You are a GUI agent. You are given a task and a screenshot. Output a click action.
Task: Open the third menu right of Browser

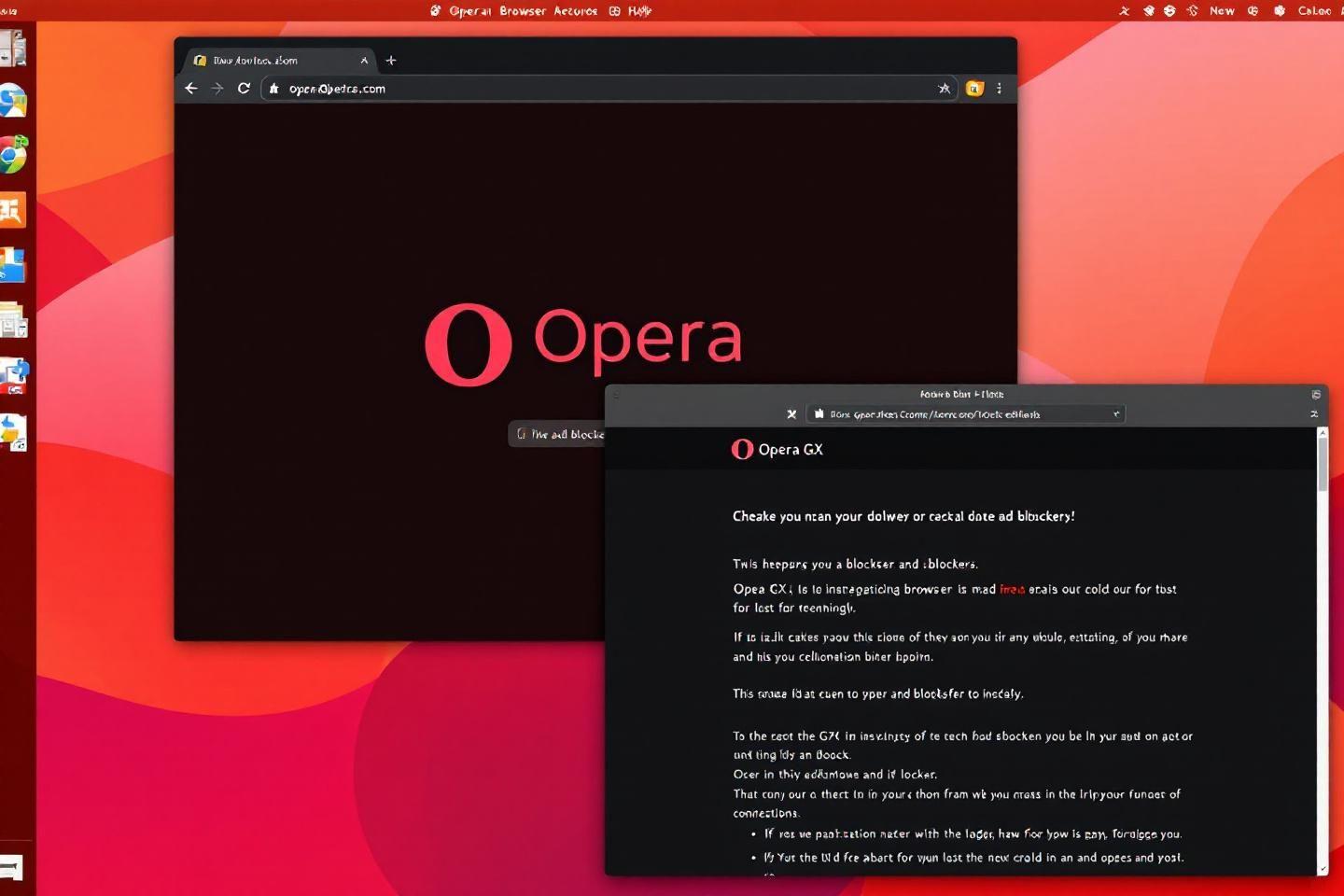pyautogui.click(x=575, y=11)
